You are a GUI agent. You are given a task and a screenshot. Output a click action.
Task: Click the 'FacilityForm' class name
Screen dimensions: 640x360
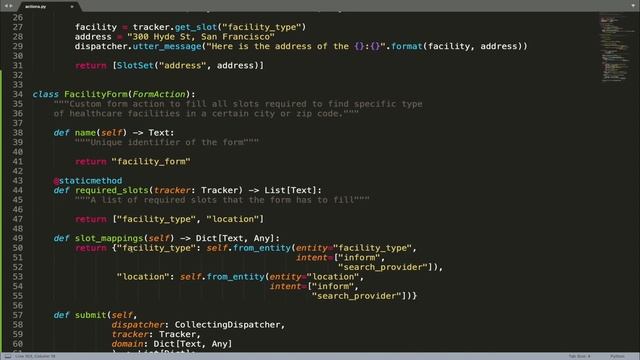tap(96, 94)
